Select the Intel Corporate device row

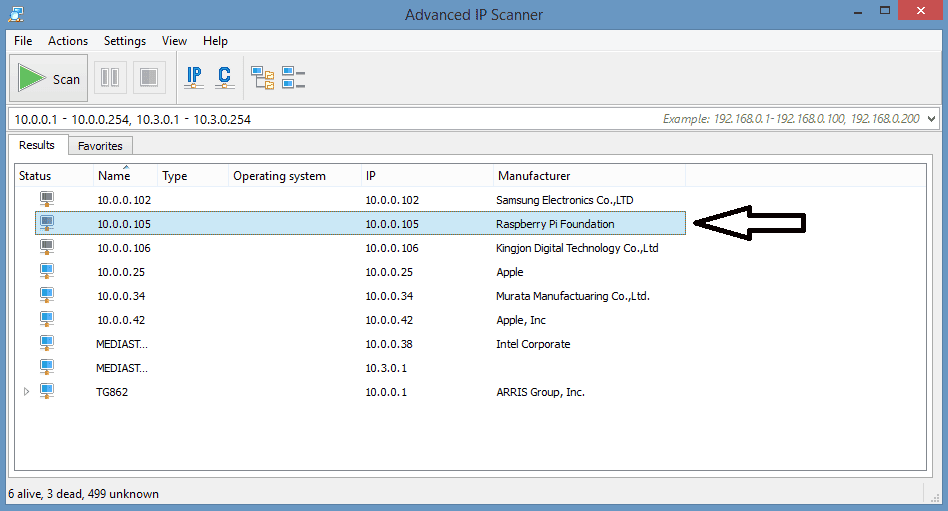pyautogui.click(x=360, y=343)
